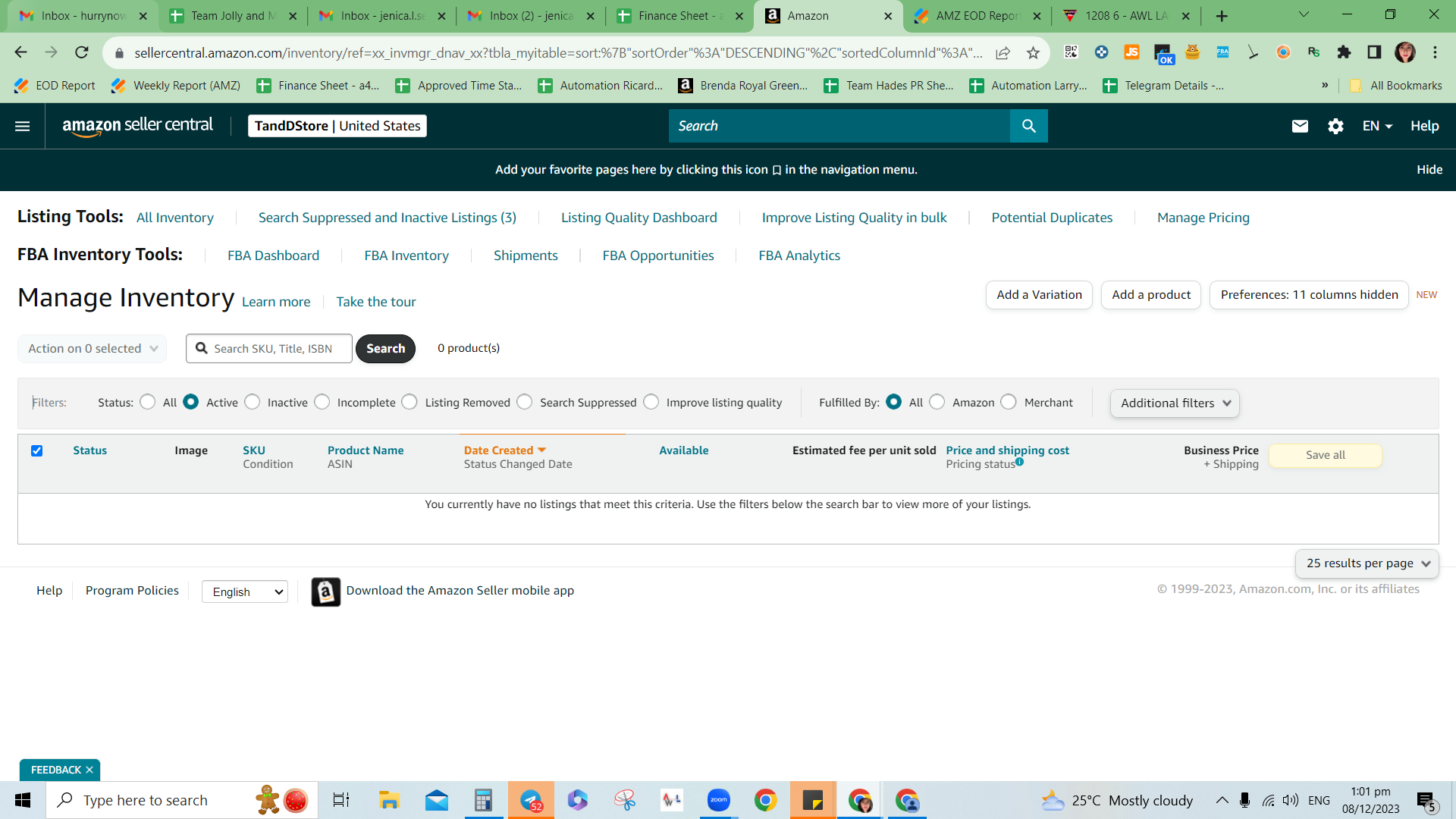Show hidden system tray icons
The height and width of the screenshot is (819, 1456).
tap(1222, 800)
